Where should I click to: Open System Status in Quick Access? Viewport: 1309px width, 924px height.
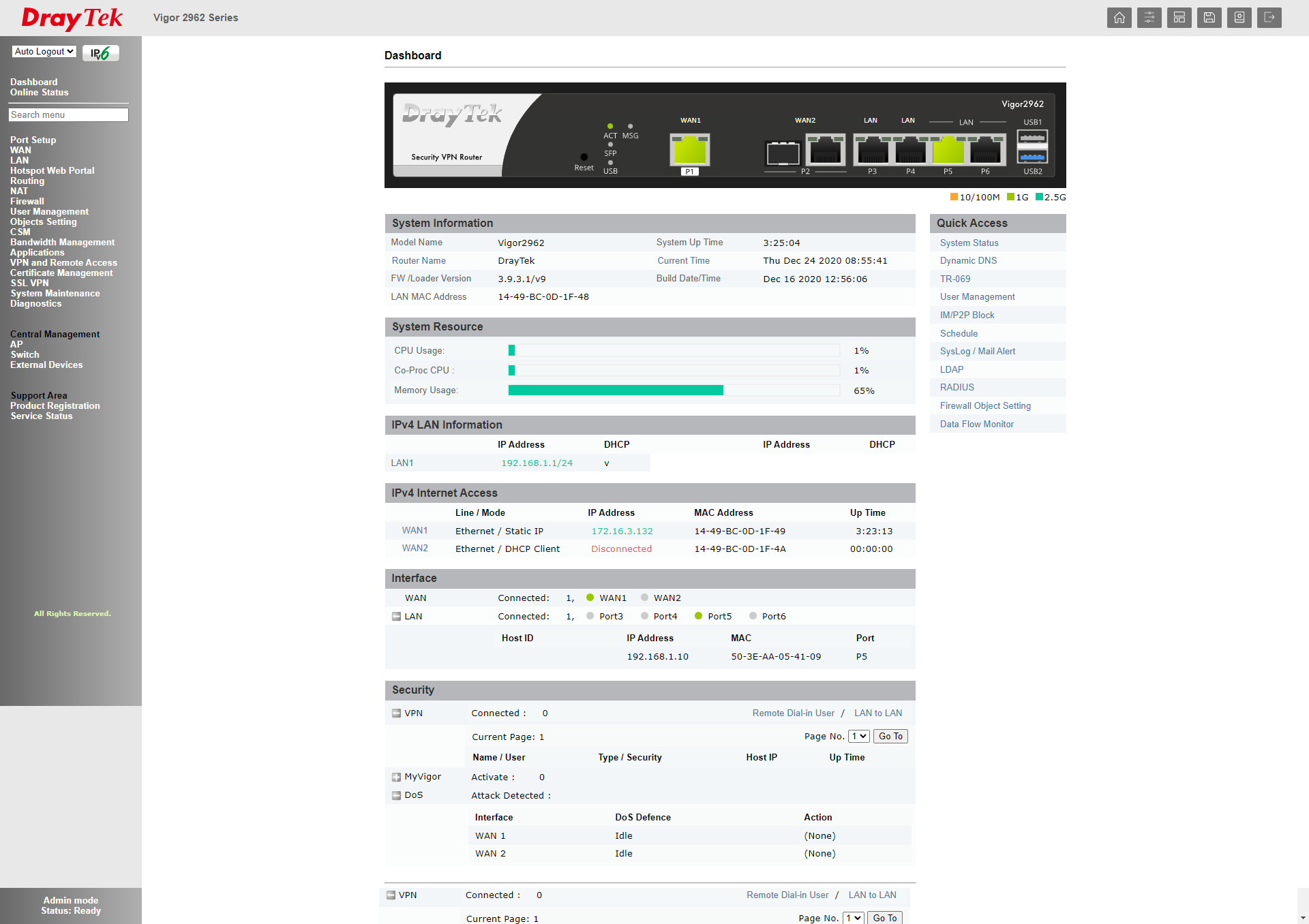[969, 243]
